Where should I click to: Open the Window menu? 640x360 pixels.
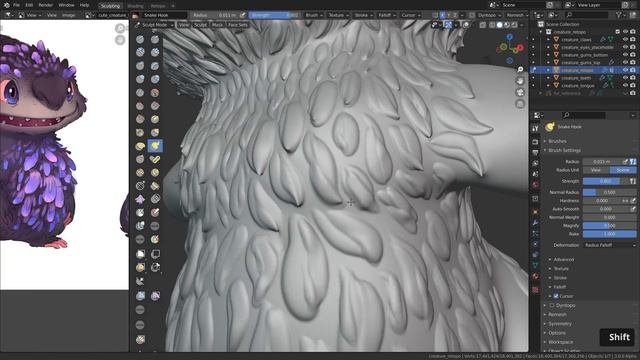(x=66, y=5)
